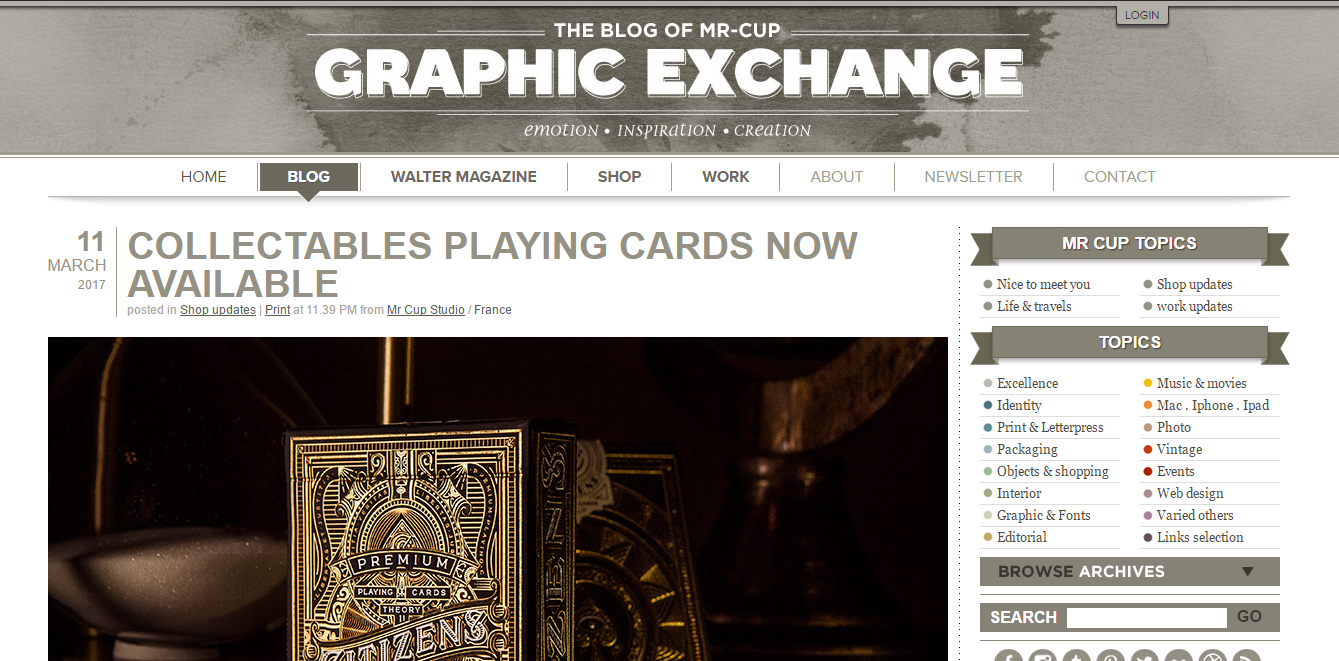The width and height of the screenshot is (1339, 661).
Task: Open the Dribbble ball icon
Action: (1212, 657)
